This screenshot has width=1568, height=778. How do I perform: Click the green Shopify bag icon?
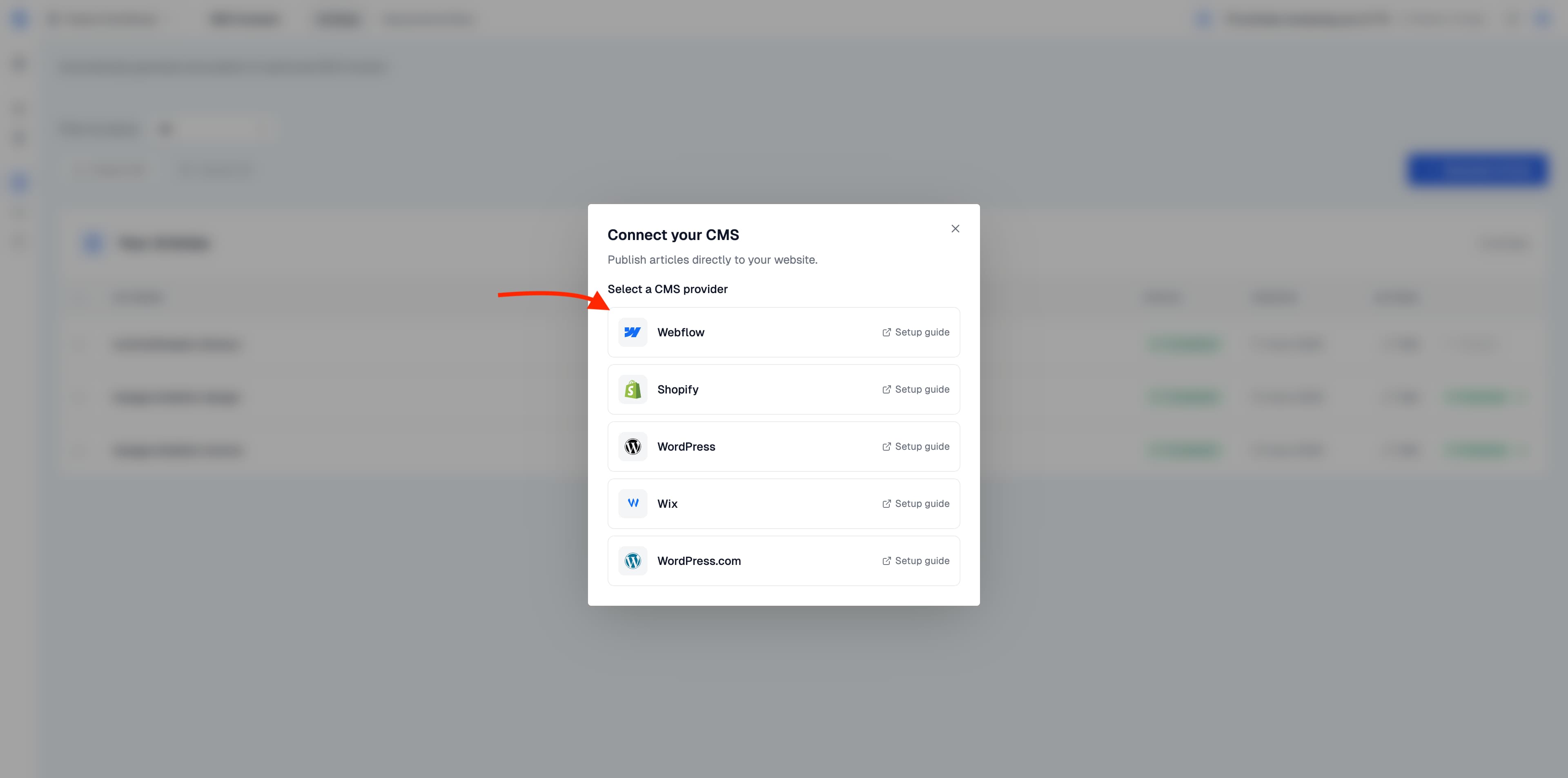click(633, 389)
